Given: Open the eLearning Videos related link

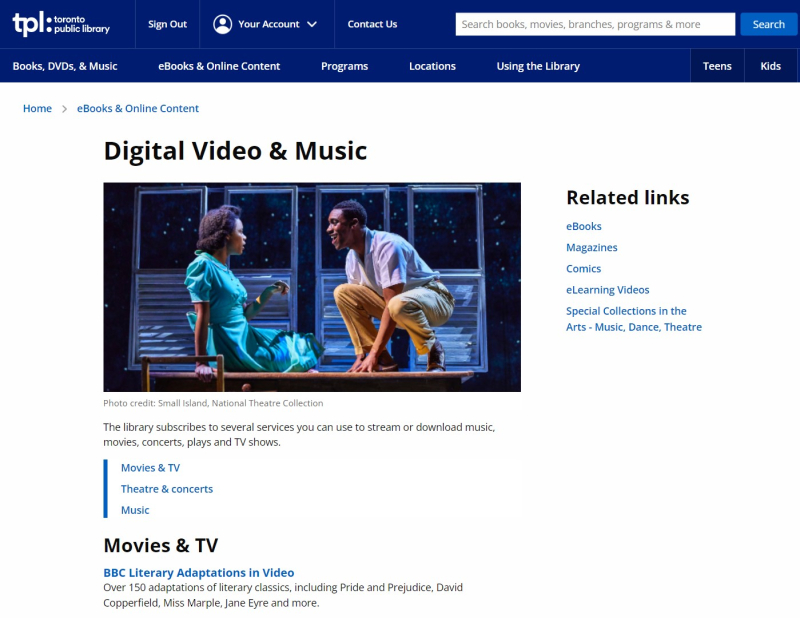Looking at the screenshot, I should (607, 290).
